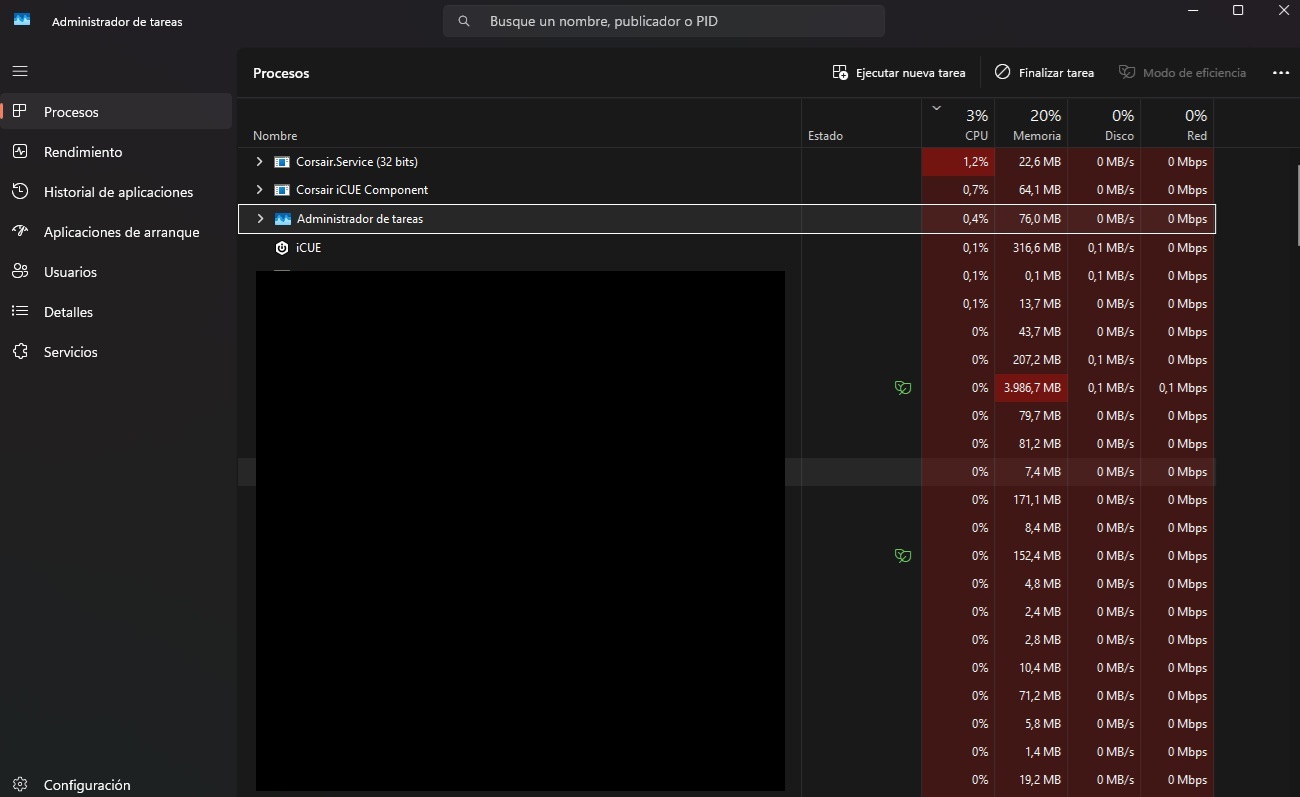This screenshot has height=797, width=1300.
Task: Click the search box for name or PID
Action: point(664,21)
